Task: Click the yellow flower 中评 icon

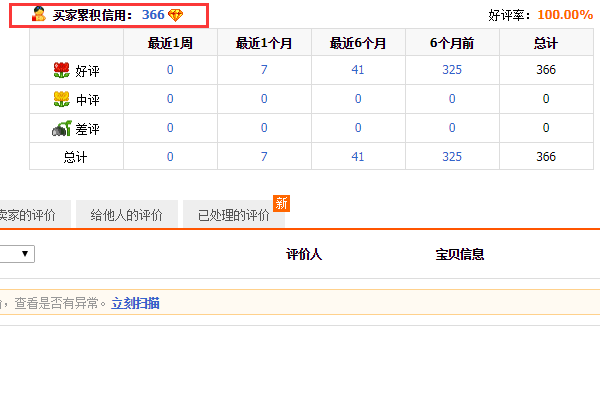Action: pyautogui.click(x=62, y=99)
